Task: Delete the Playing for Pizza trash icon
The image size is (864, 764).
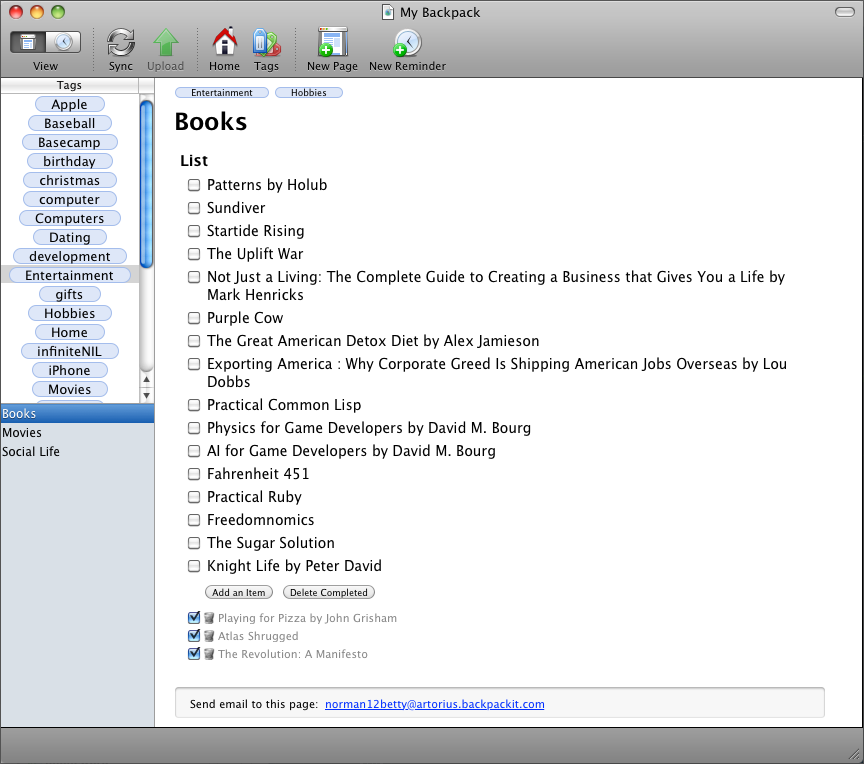Action: [x=209, y=618]
